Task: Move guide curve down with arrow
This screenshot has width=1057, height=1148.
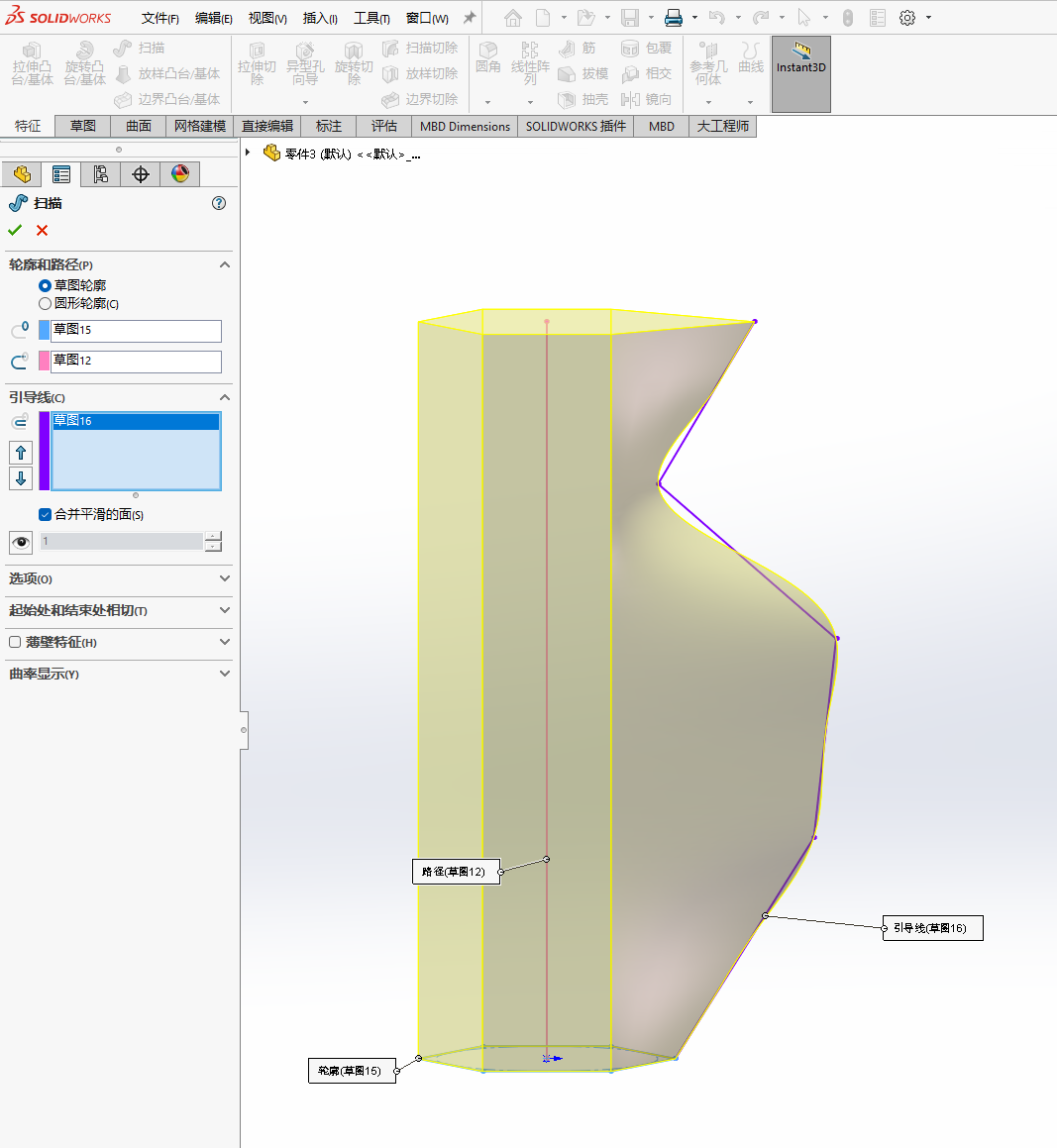Action: [21, 478]
